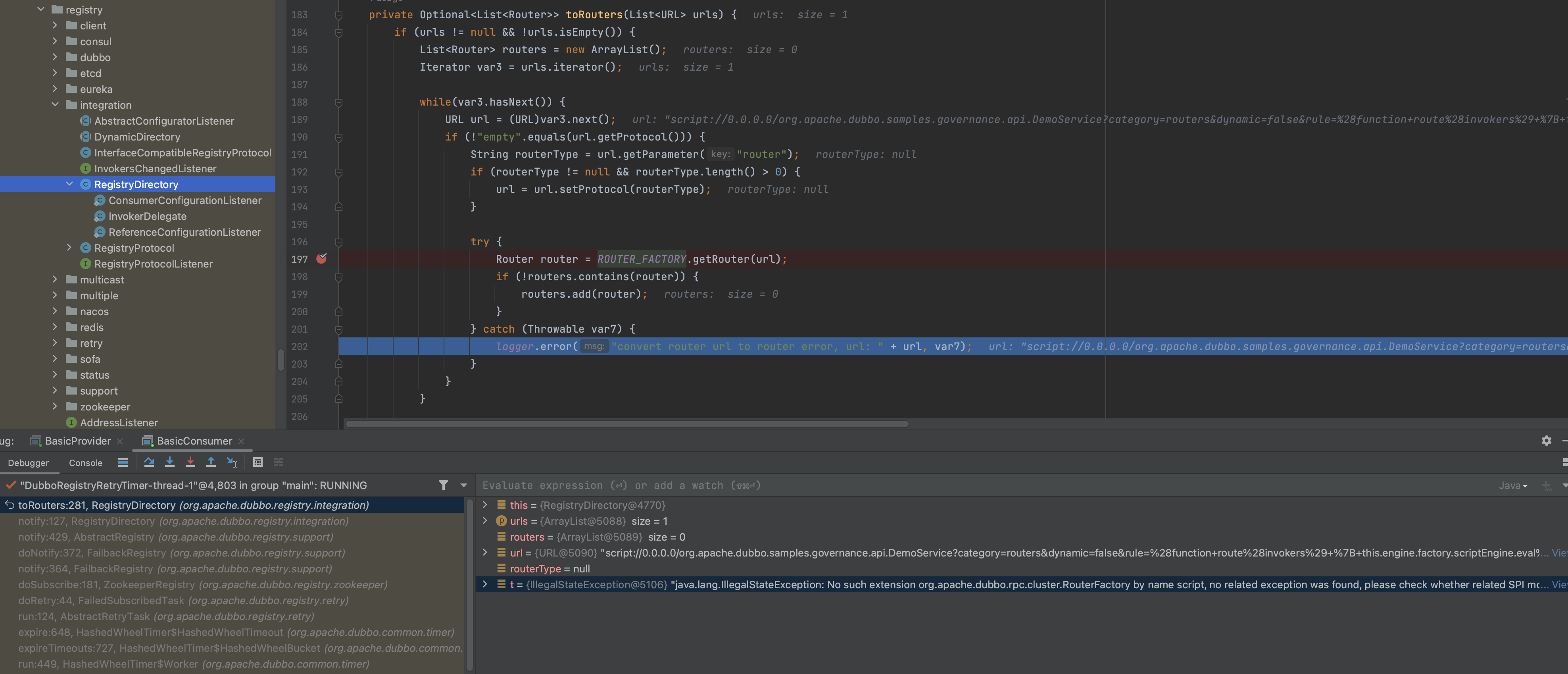Click the Step Out arrow icon
Viewport: 1568px width, 674px height.
coord(211,462)
